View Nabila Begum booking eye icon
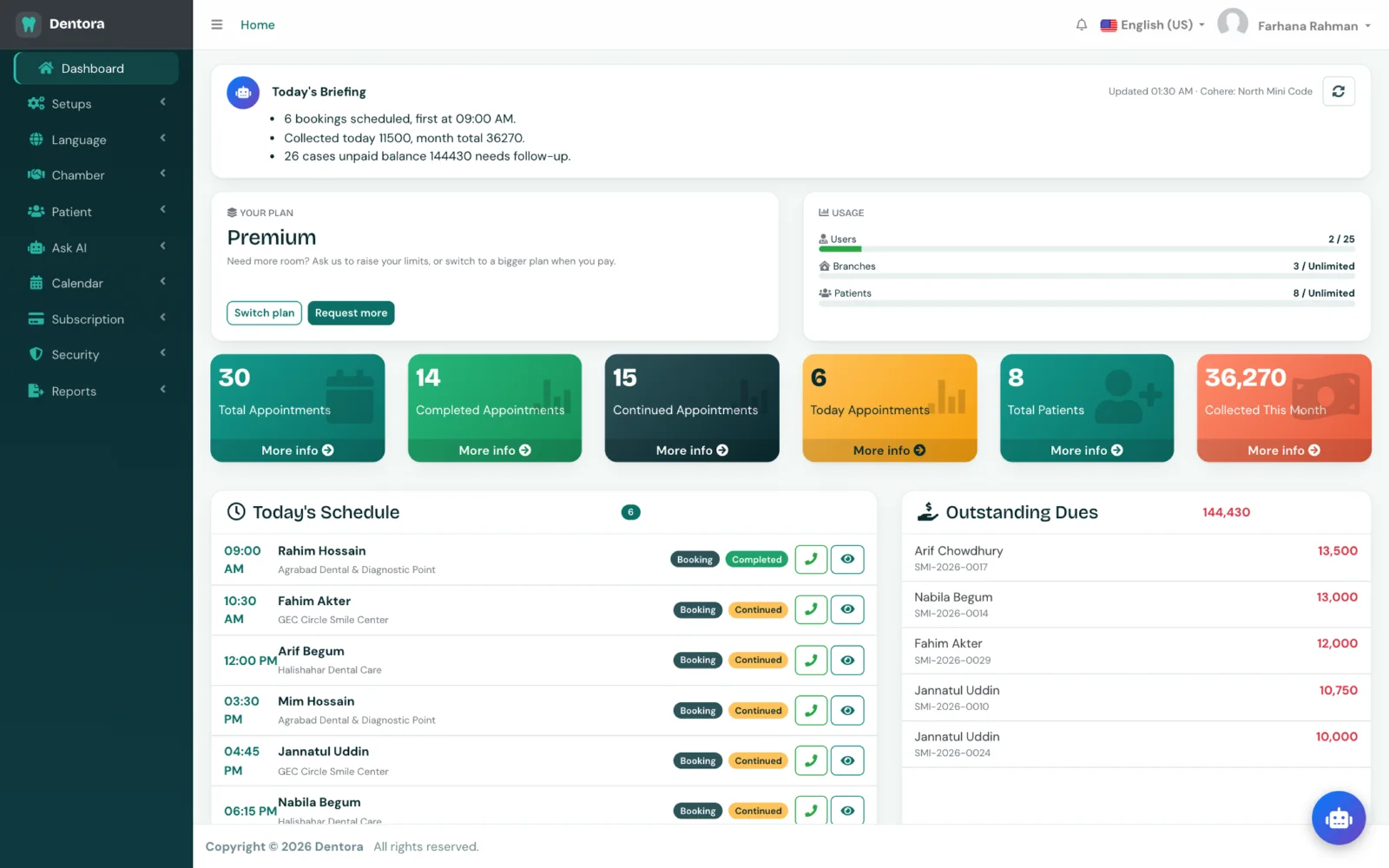This screenshot has height=868, width=1389. 847,811
